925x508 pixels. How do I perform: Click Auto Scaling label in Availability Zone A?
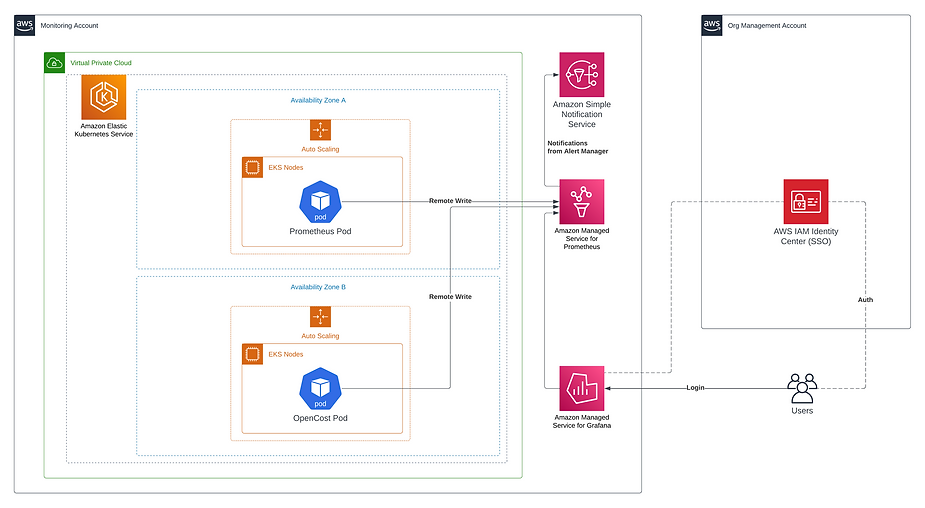320,149
